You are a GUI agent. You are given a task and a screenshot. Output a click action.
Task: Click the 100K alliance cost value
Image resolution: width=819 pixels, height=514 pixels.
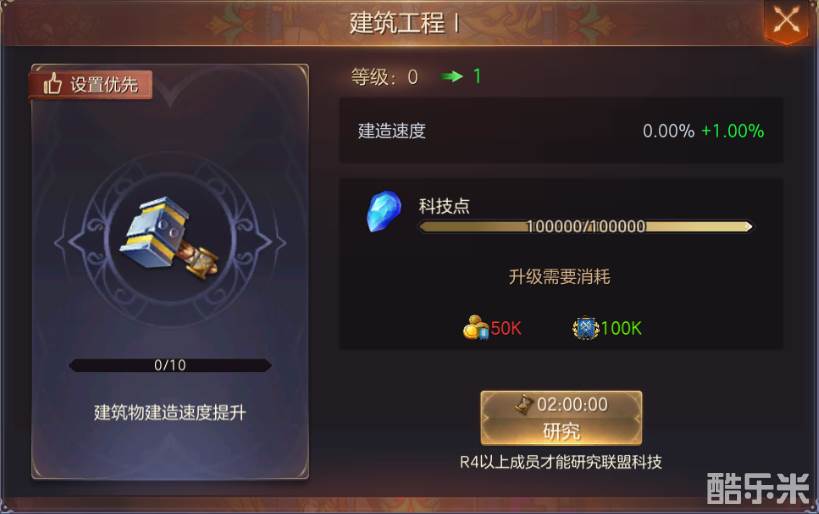click(621, 328)
